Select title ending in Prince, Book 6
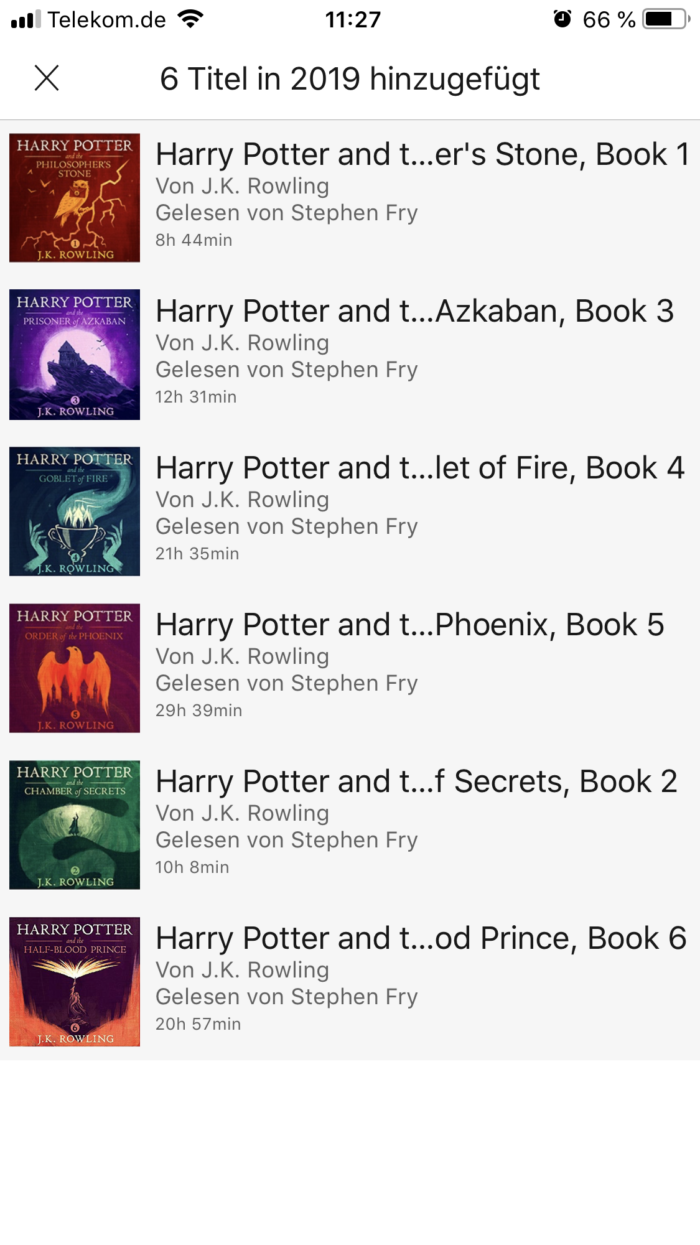Viewport: 700px width, 1245px height. click(x=421, y=938)
